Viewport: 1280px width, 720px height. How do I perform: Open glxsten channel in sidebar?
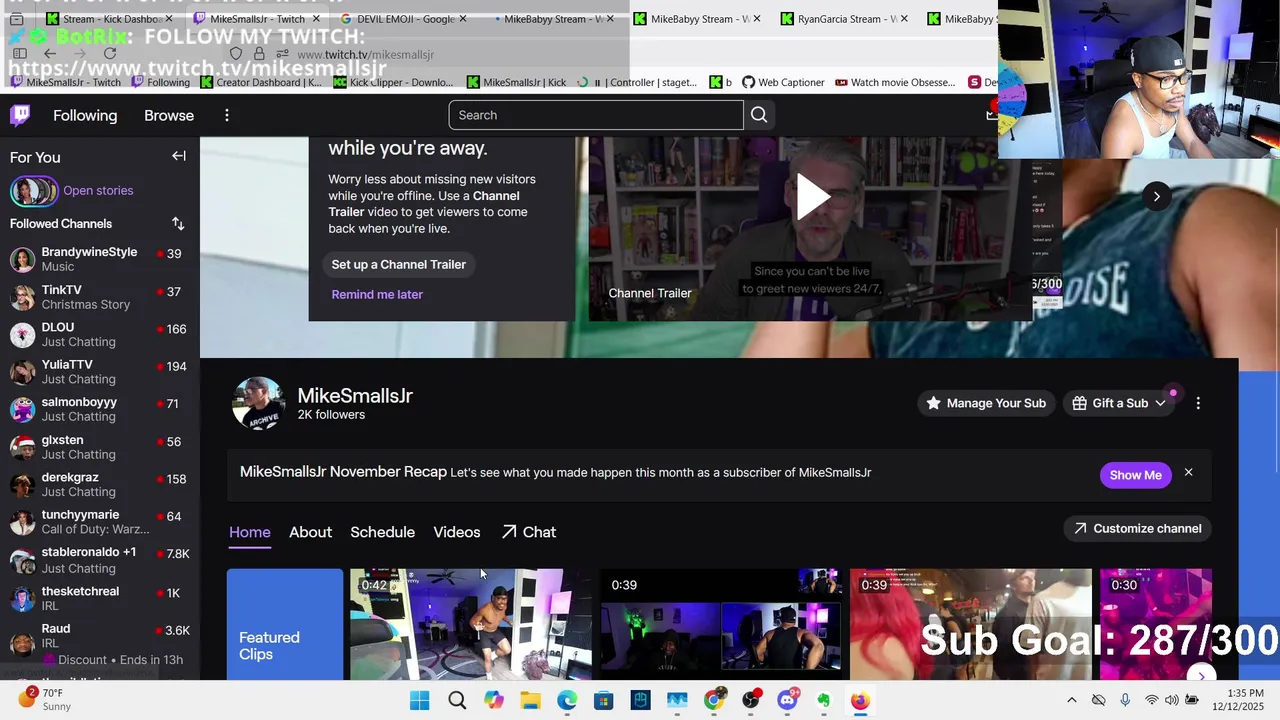(x=100, y=447)
